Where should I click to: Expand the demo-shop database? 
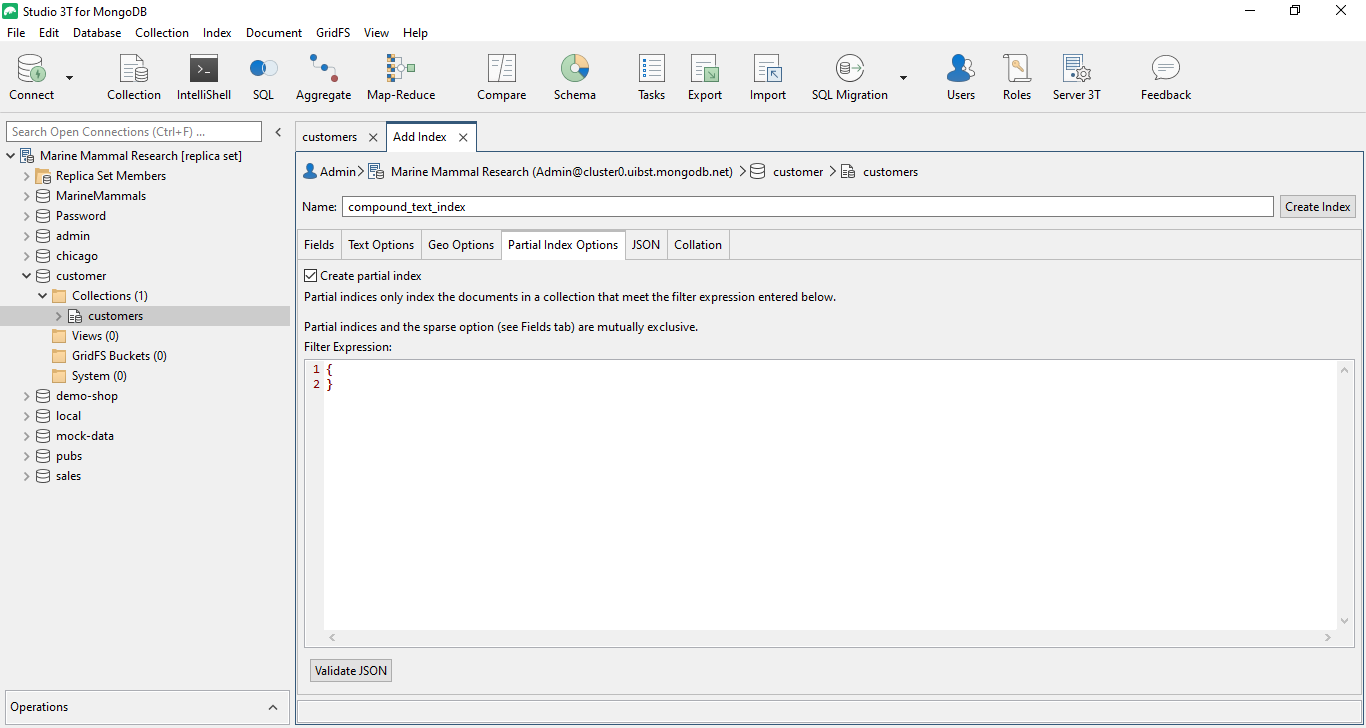pos(26,395)
